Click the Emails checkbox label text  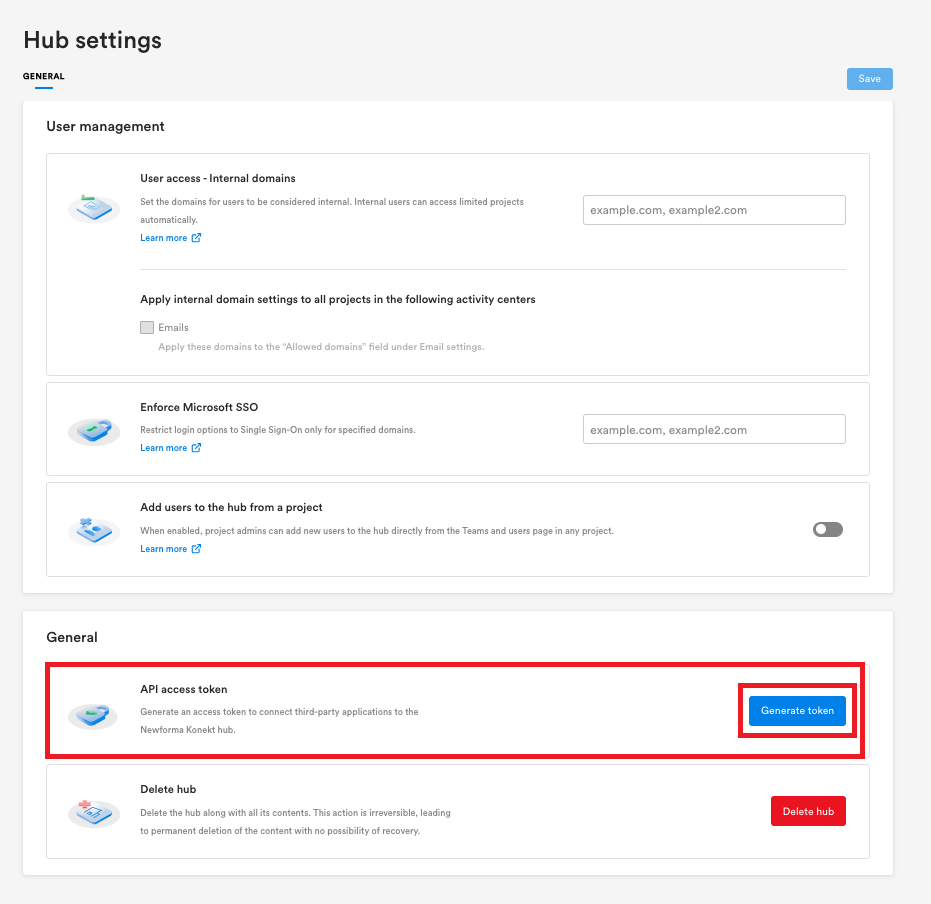coord(173,327)
